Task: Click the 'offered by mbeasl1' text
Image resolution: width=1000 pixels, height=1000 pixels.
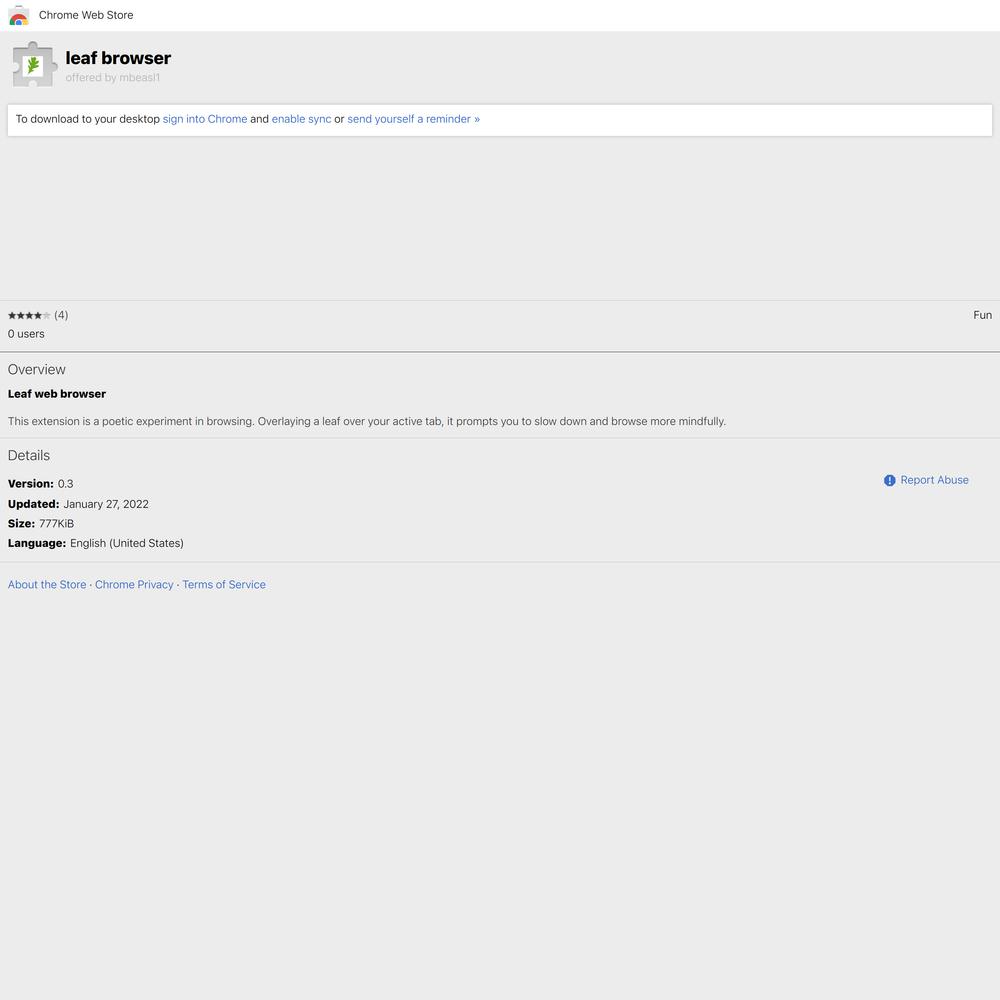Action: pyautogui.click(x=113, y=78)
